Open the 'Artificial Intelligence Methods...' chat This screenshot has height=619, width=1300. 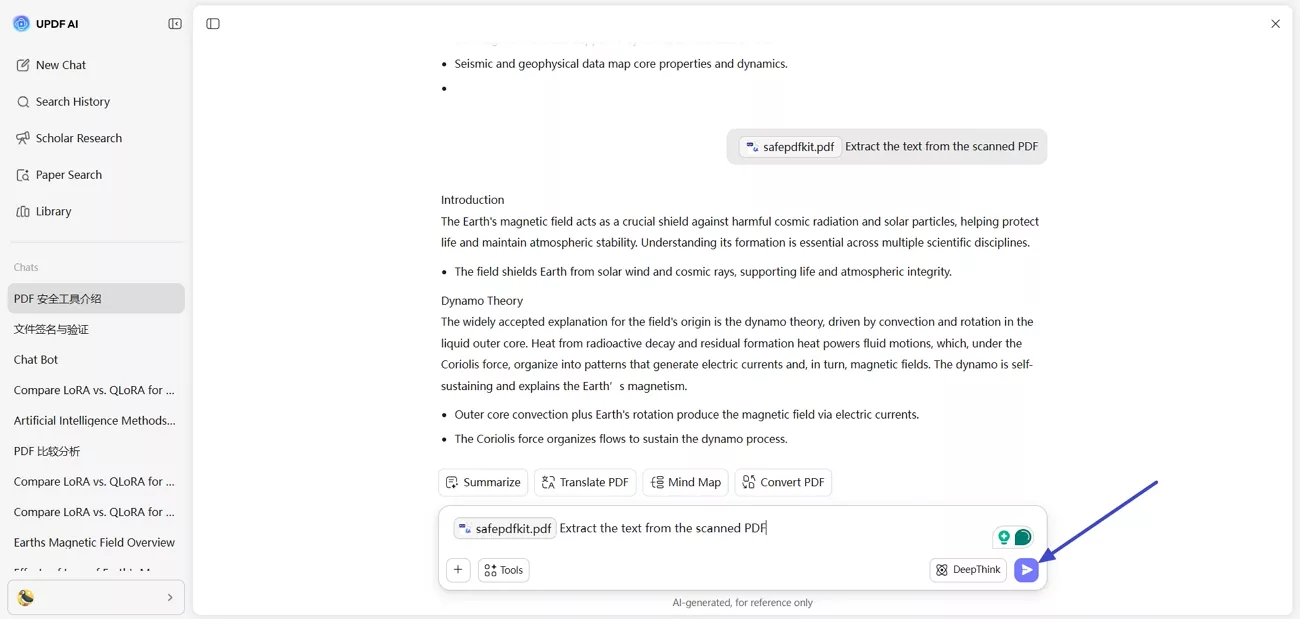pyautogui.click(x=96, y=421)
